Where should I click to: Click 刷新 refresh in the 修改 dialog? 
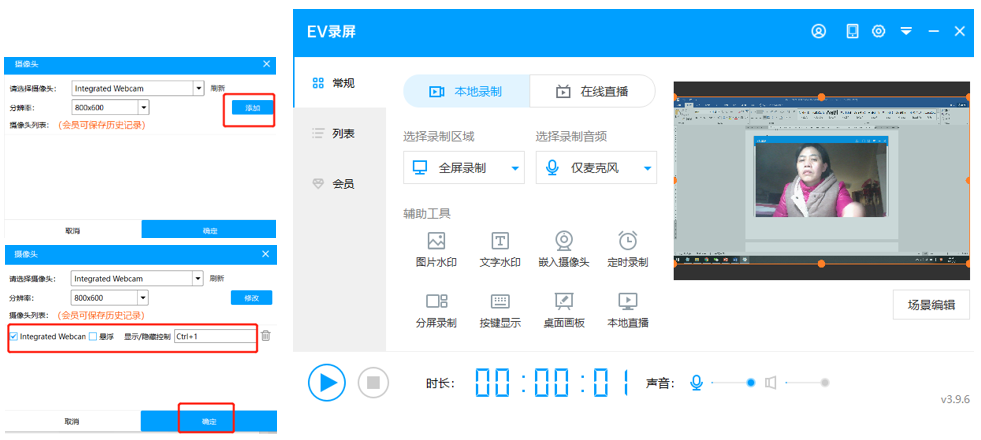(x=217, y=279)
